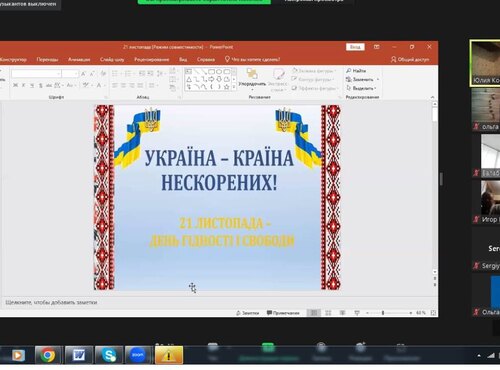Click the Общий доступ share button
Viewport: 500px width, 370px height.
point(410,59)
